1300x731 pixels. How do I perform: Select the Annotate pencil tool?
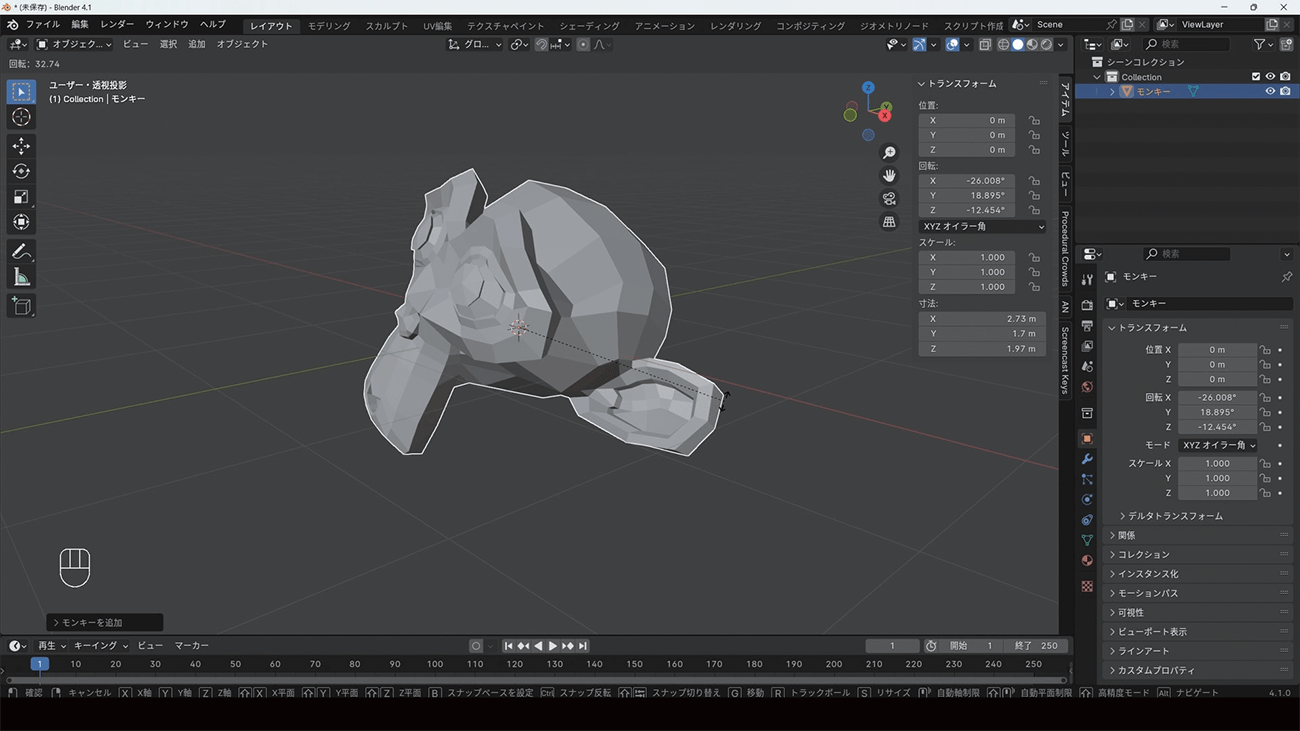click(21, 252)
